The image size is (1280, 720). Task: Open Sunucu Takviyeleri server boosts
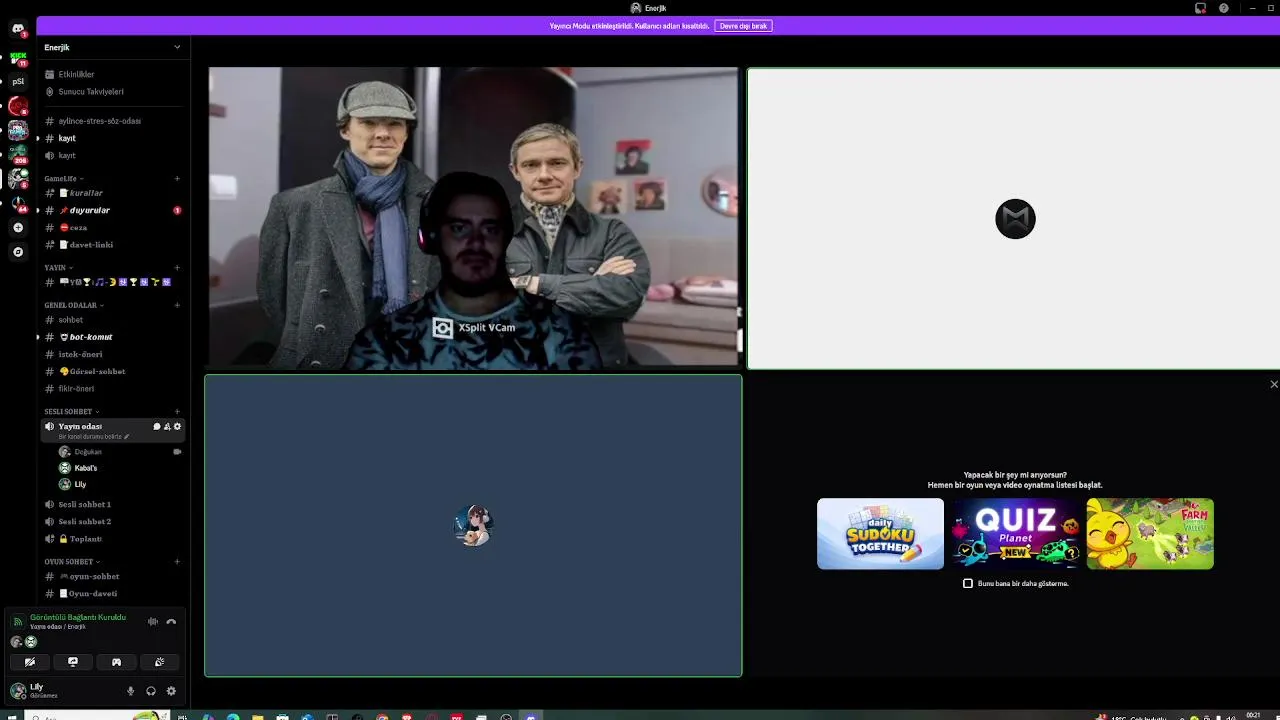pyautogui.click(x=91, y=92)
